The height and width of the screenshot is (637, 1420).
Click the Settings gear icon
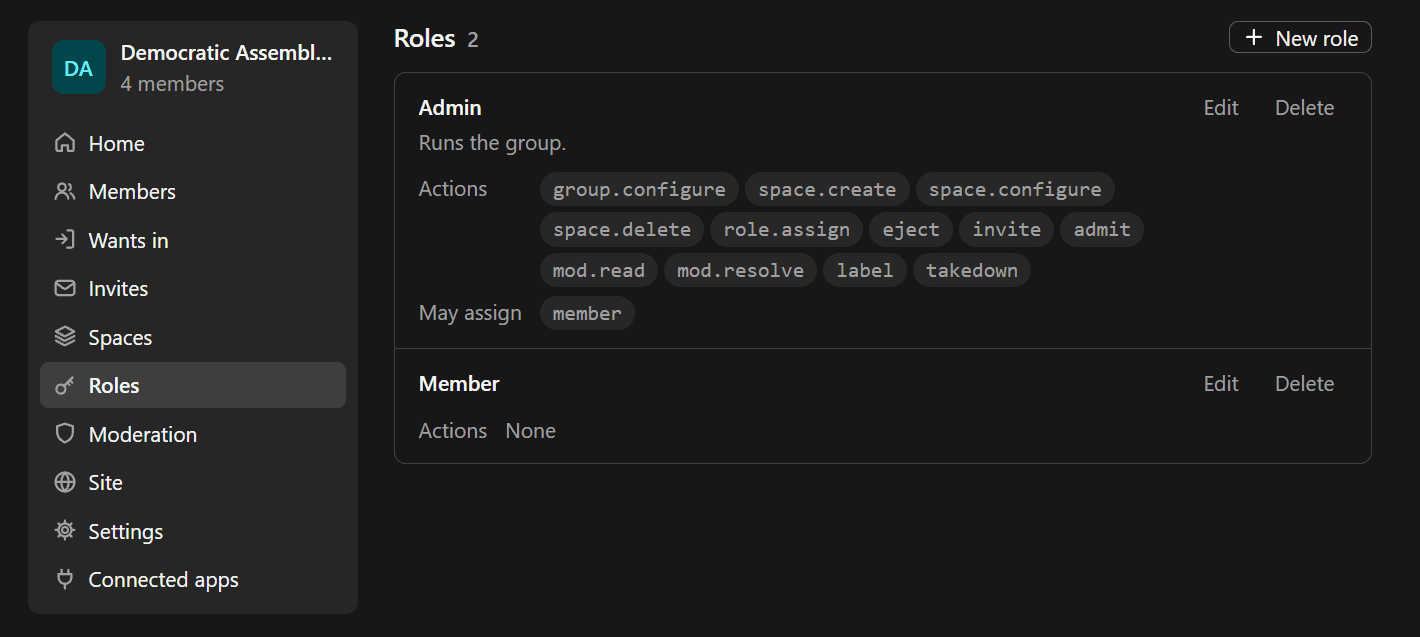(65, 531)
